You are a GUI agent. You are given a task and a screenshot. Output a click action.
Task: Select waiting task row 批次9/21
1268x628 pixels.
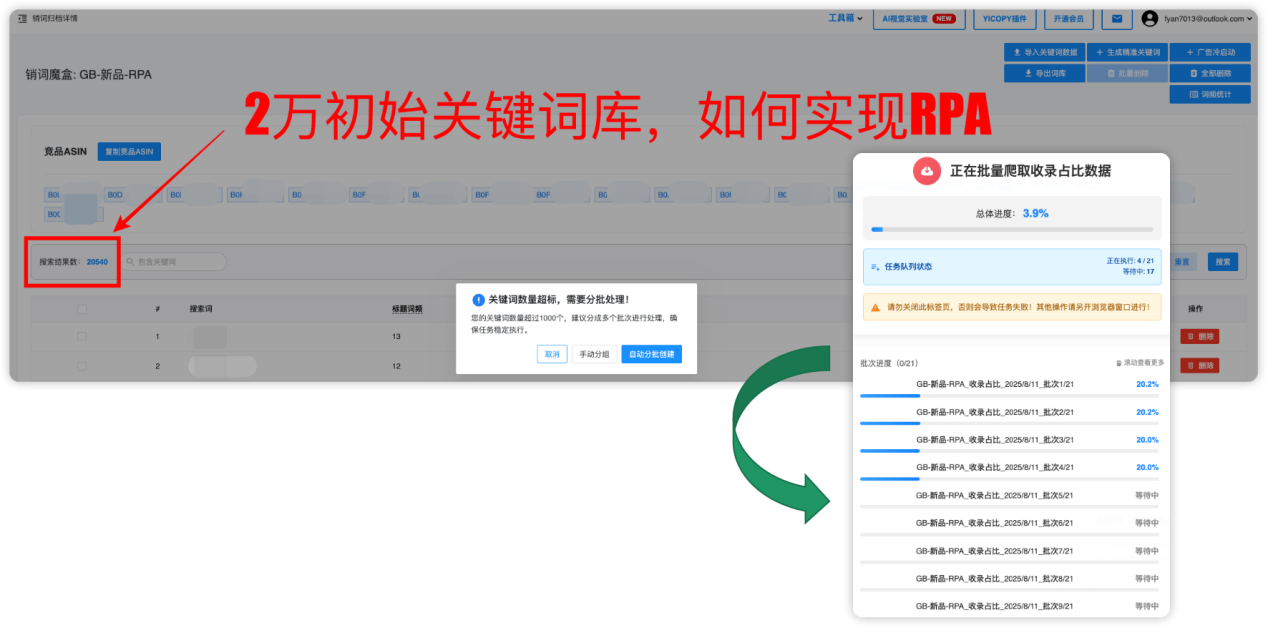click(1010, 608)
